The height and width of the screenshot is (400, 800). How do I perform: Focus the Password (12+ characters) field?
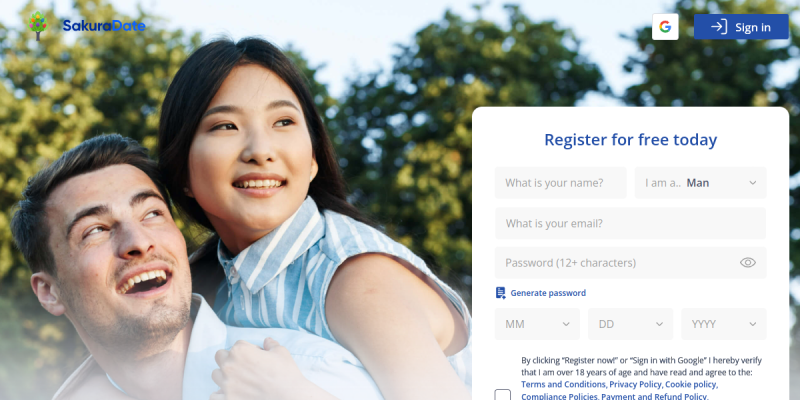[x=630, y=263]
